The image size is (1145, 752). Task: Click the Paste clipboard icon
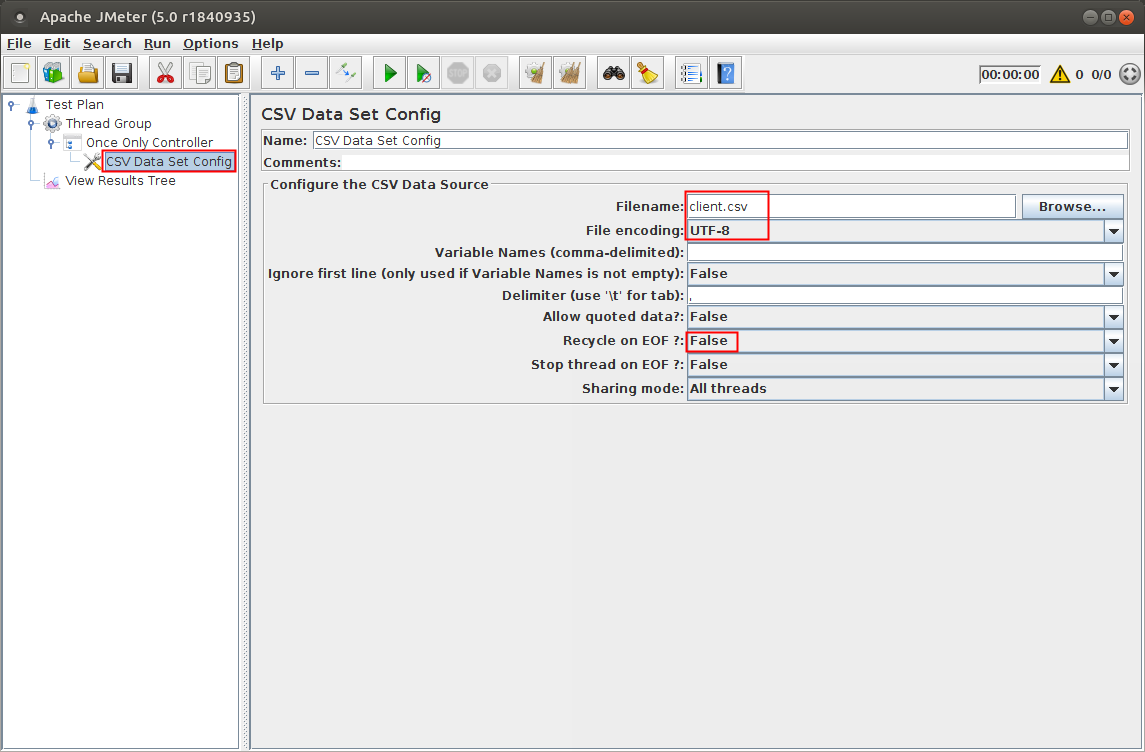pyautogui.click(x=234, y=73)
